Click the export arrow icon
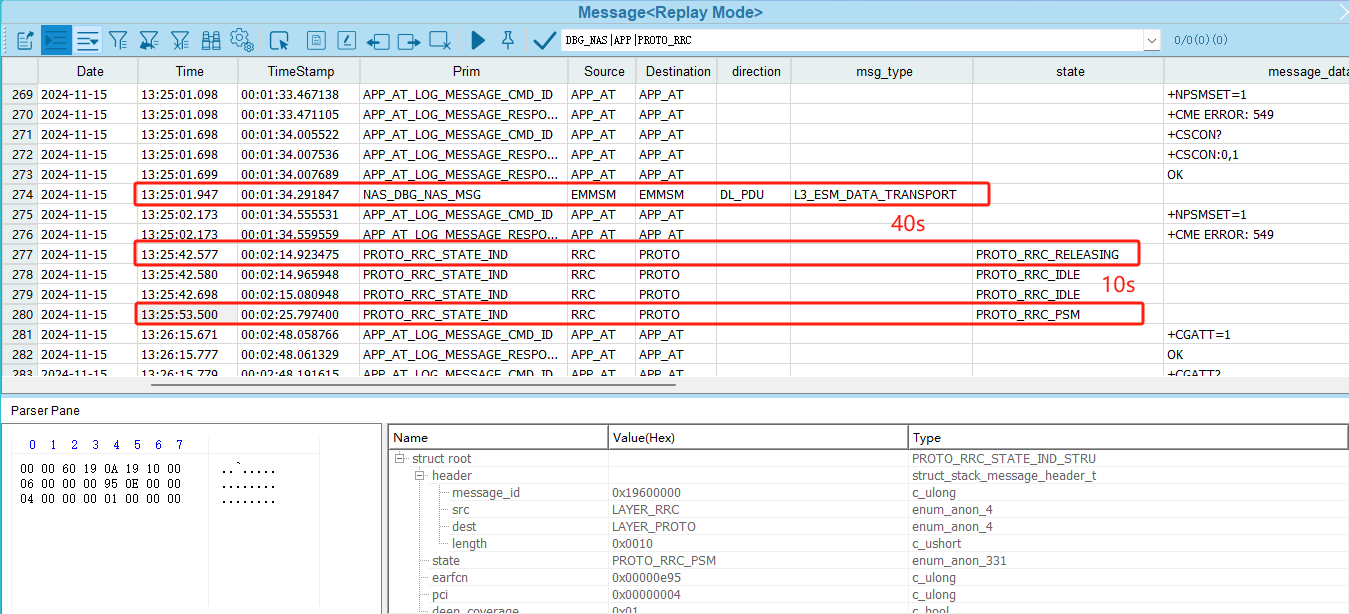This screenshot has height=614, width=1349. pos(409,40)
